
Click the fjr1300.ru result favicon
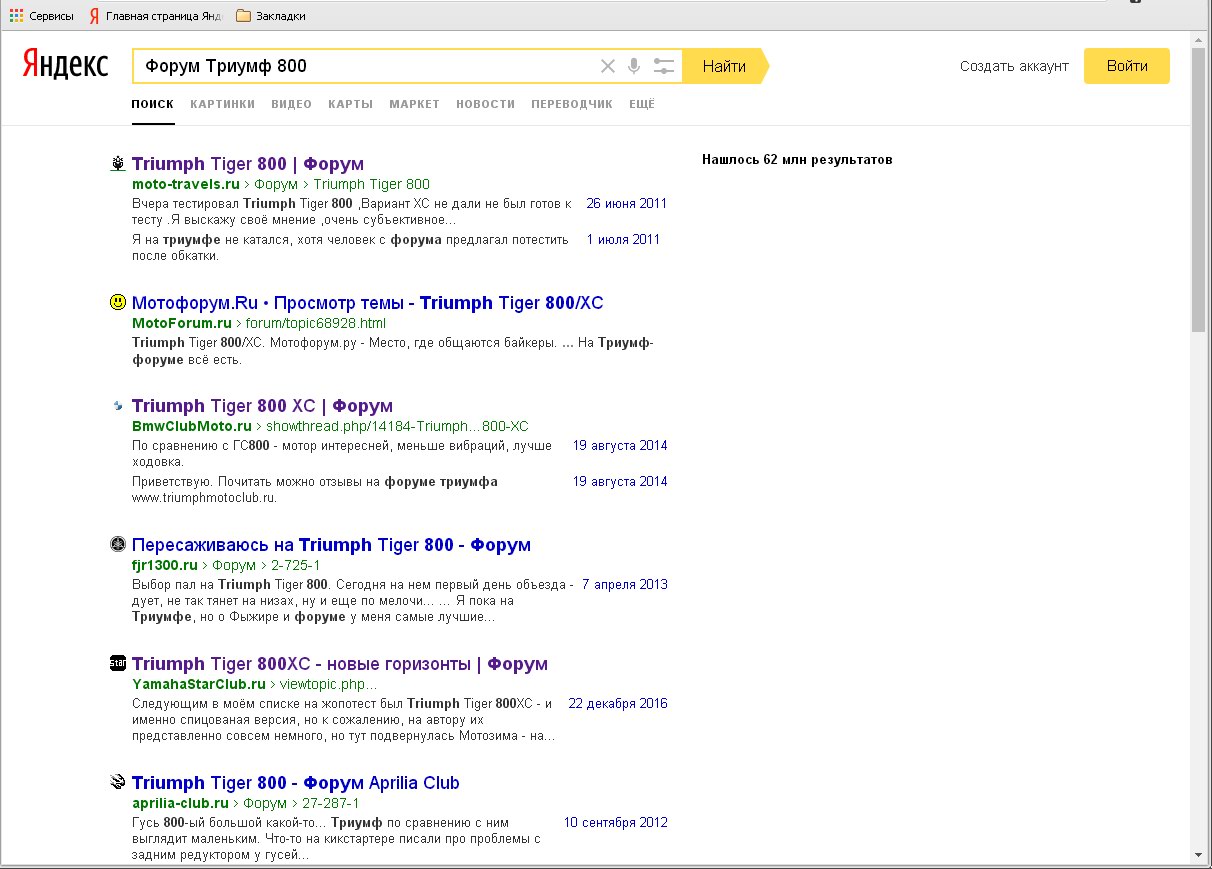(x=118, y=545)
